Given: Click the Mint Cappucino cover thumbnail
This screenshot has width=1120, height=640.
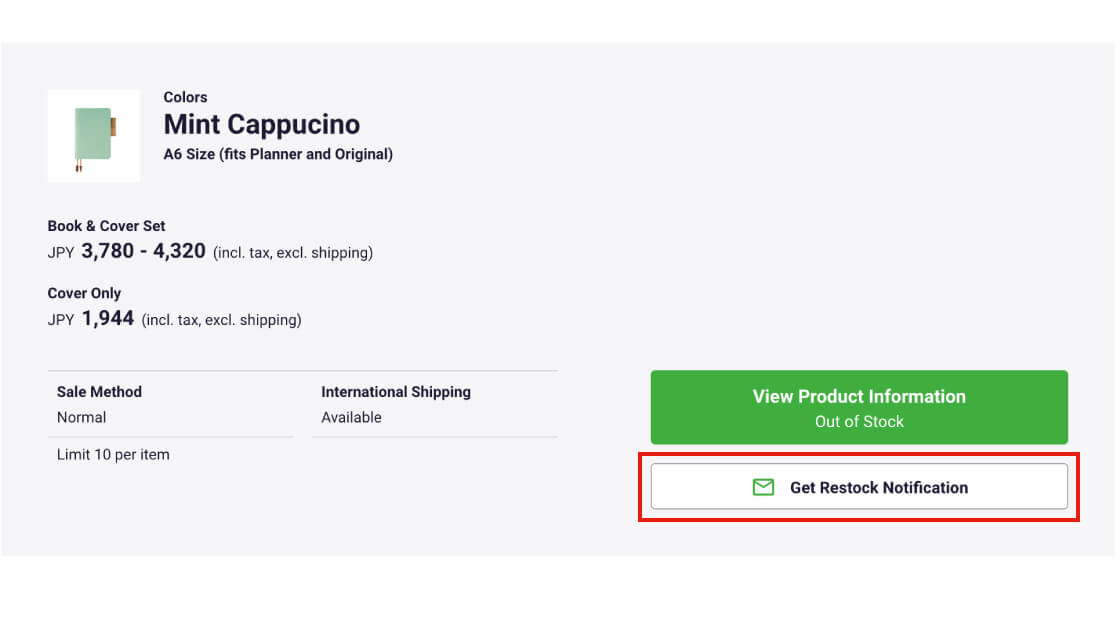Looking at the screenshot, I should (93, 136).
